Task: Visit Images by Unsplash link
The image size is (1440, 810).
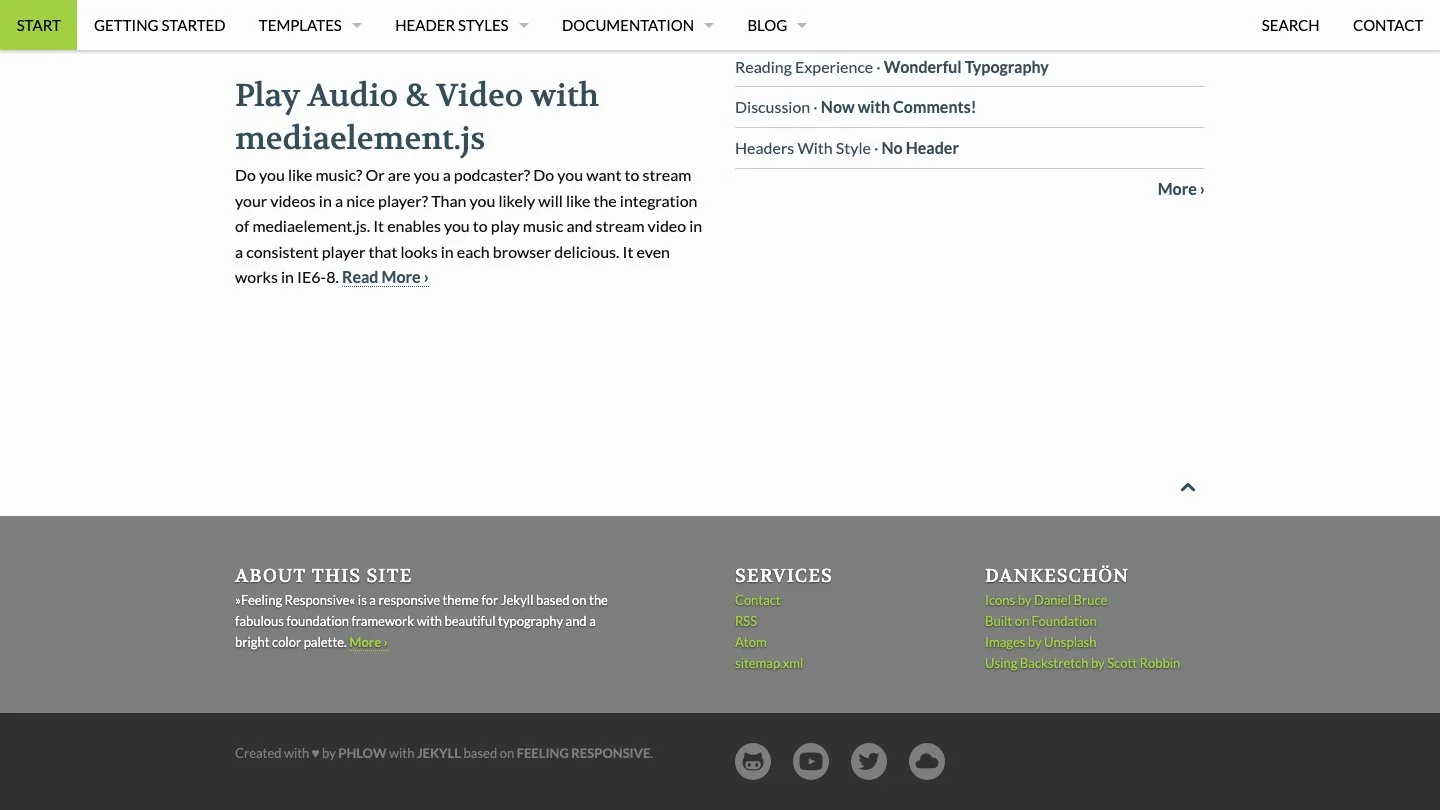Action: click(x=1041, y=642)
